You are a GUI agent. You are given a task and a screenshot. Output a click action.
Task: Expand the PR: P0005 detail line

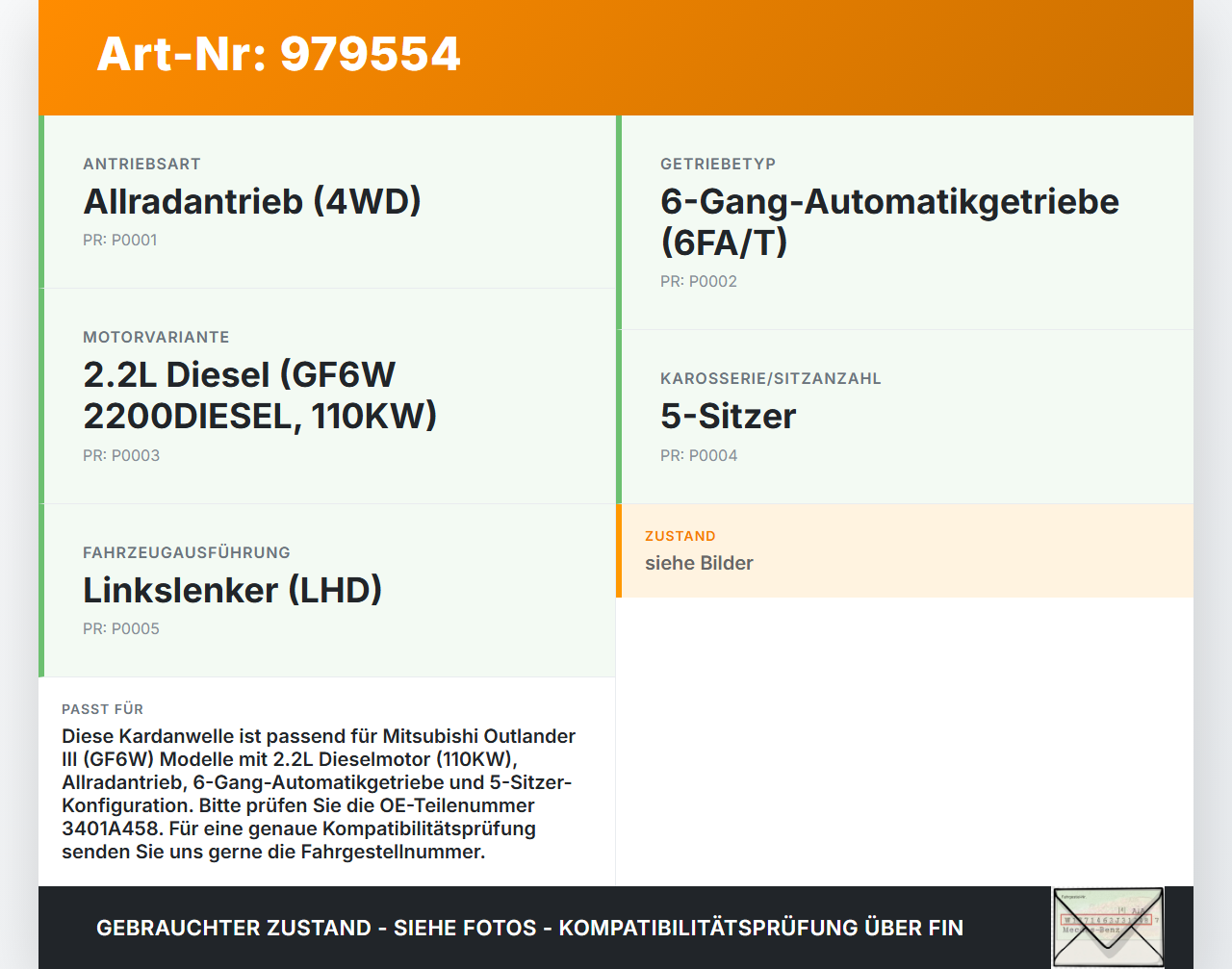121,627
